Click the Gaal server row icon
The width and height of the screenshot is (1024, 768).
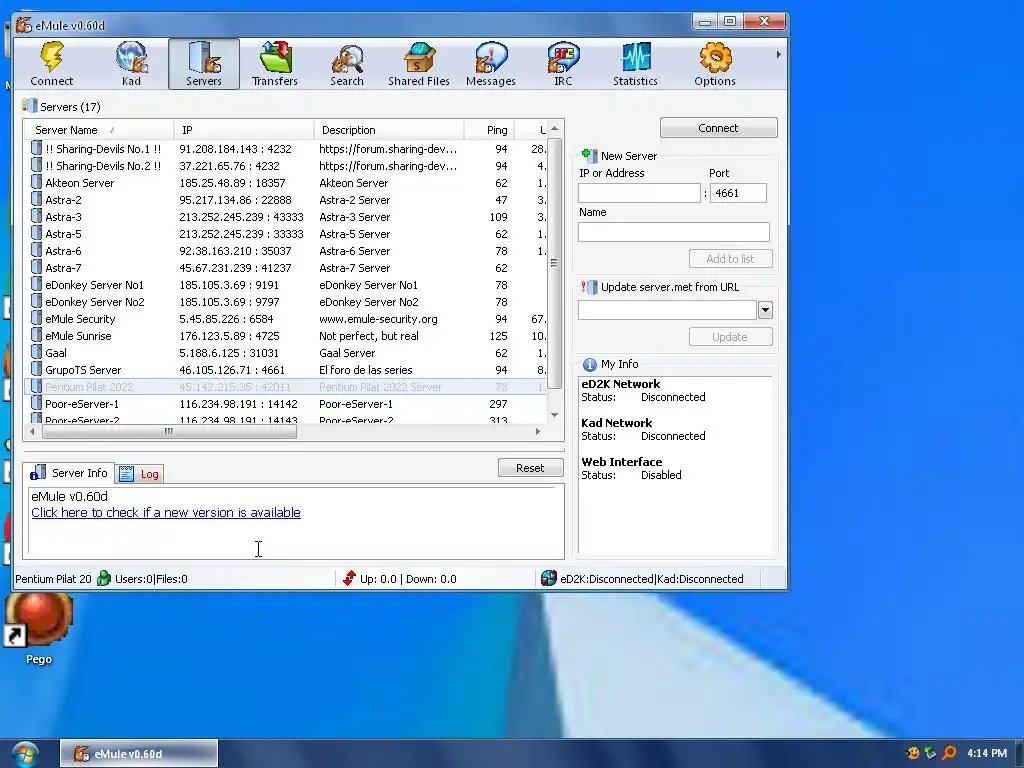(x=37, y=353)
